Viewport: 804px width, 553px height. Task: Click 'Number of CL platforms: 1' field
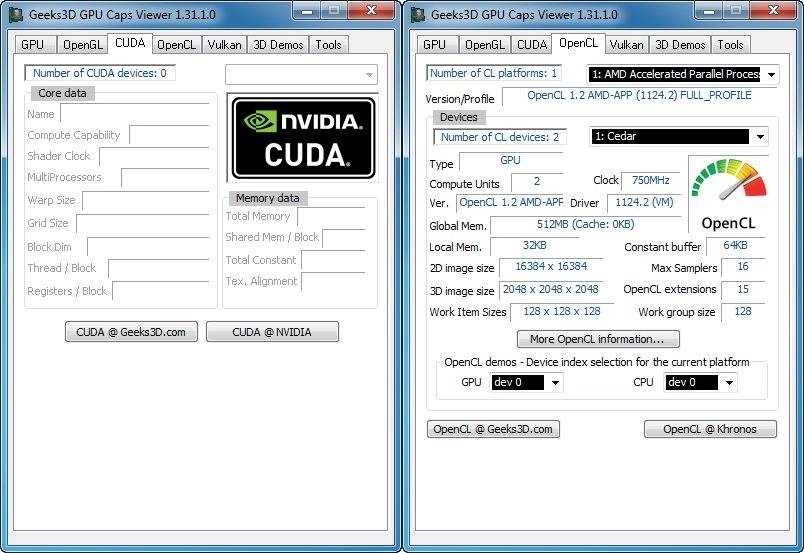(494, 73)
